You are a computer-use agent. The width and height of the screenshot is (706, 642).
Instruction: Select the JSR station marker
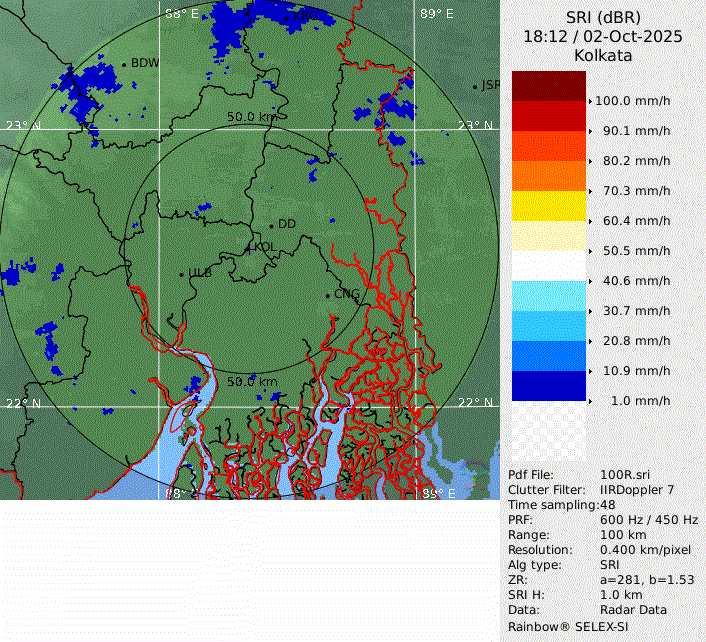475,86
